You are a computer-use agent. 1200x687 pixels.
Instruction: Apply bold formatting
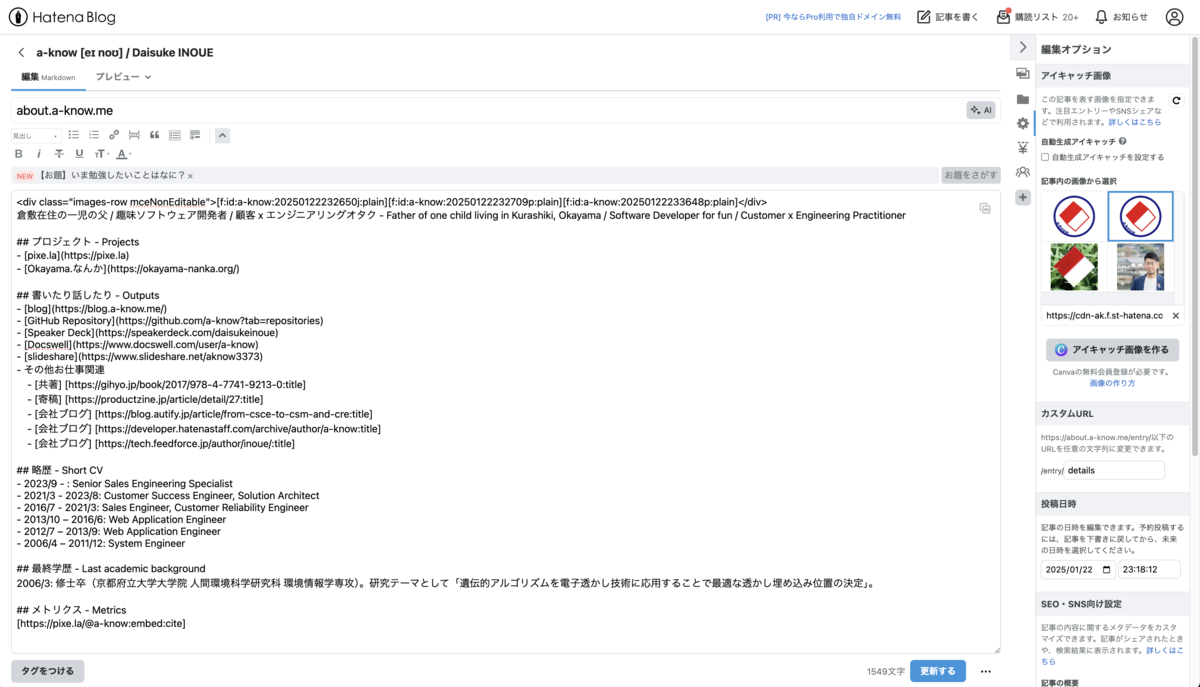pyautogui.click(x=19, y=154)
